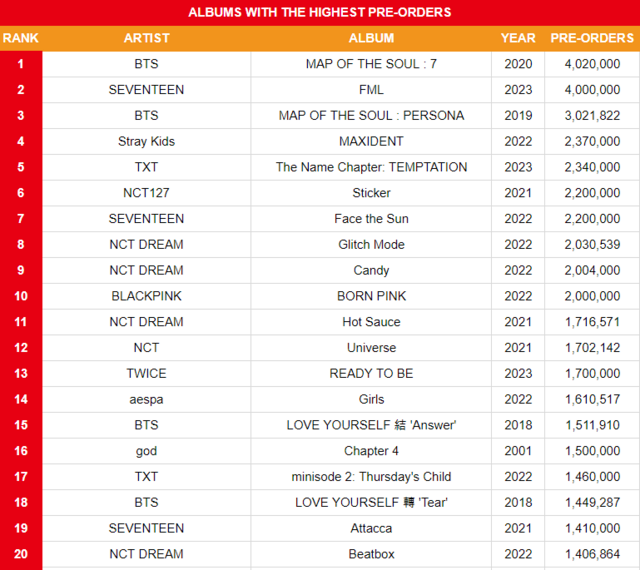Image resolution: width=640 pixels, height=570 pixels.
Task: Click album 'The Name Chapter: TEMPTATION'
Action: click(x=371, y=167)
